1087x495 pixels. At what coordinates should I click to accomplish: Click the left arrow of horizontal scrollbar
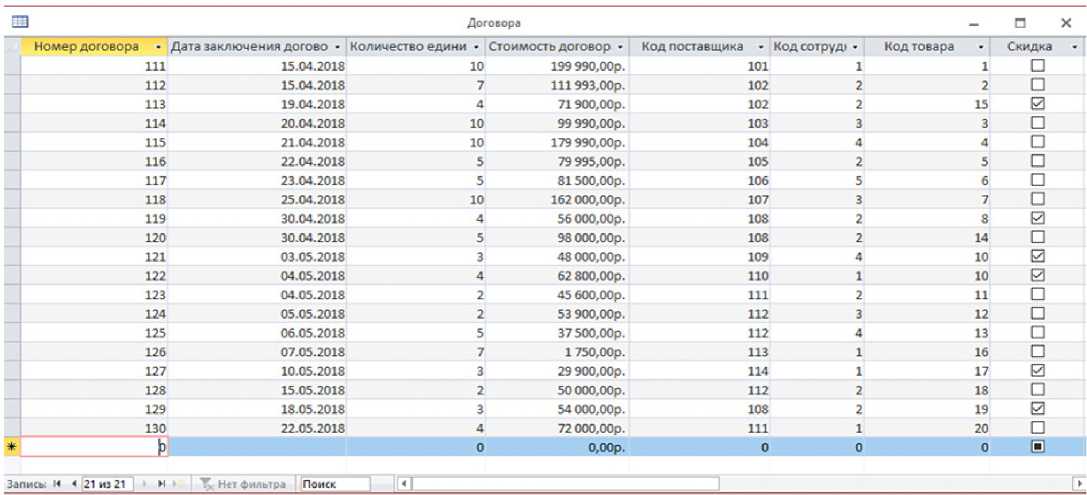pos(403,483)
